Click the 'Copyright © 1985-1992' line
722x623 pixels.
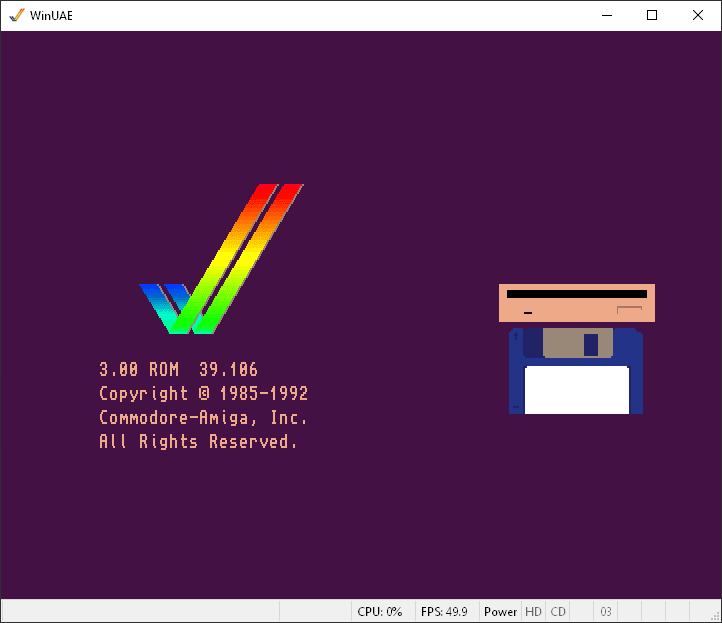click(x=203, y=393)
